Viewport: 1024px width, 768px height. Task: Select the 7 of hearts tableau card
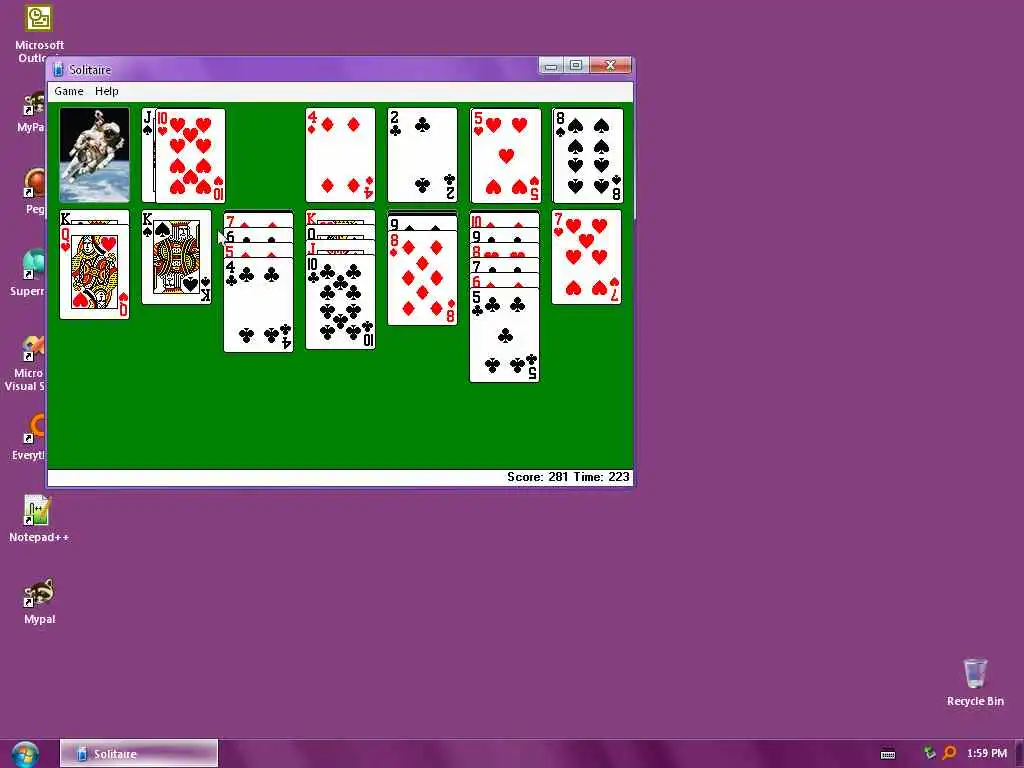(586, 257)
